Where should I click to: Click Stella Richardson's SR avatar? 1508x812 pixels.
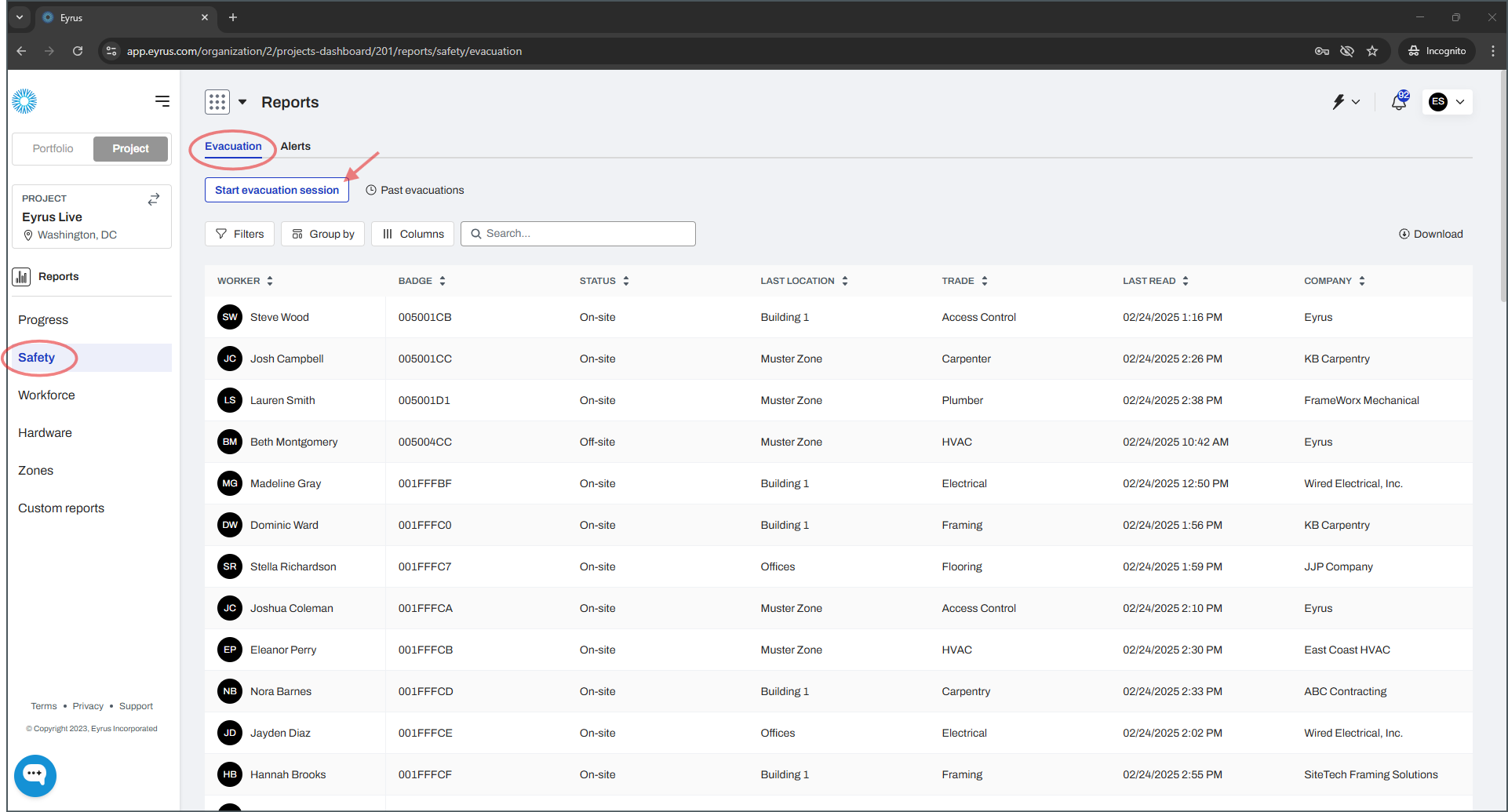coord(230,566)
